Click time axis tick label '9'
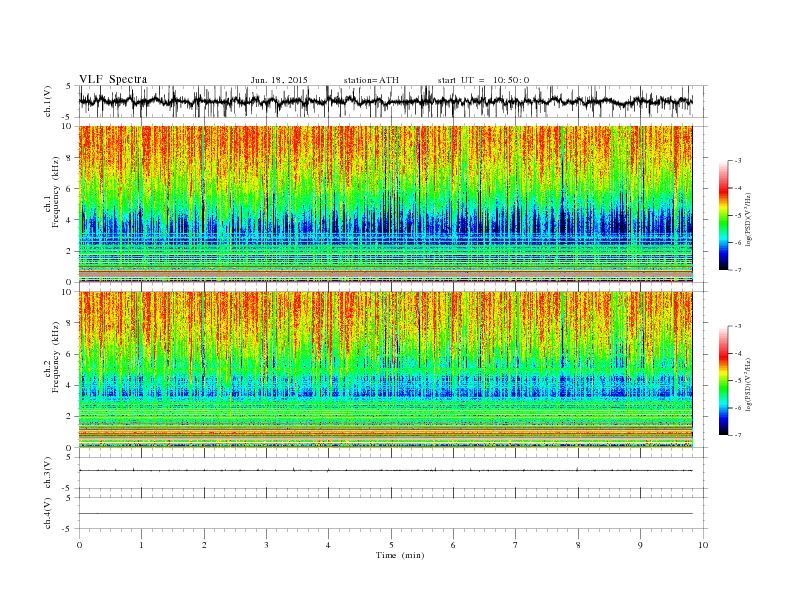Screen dimensions: 792x612 [x=640, y=545]
